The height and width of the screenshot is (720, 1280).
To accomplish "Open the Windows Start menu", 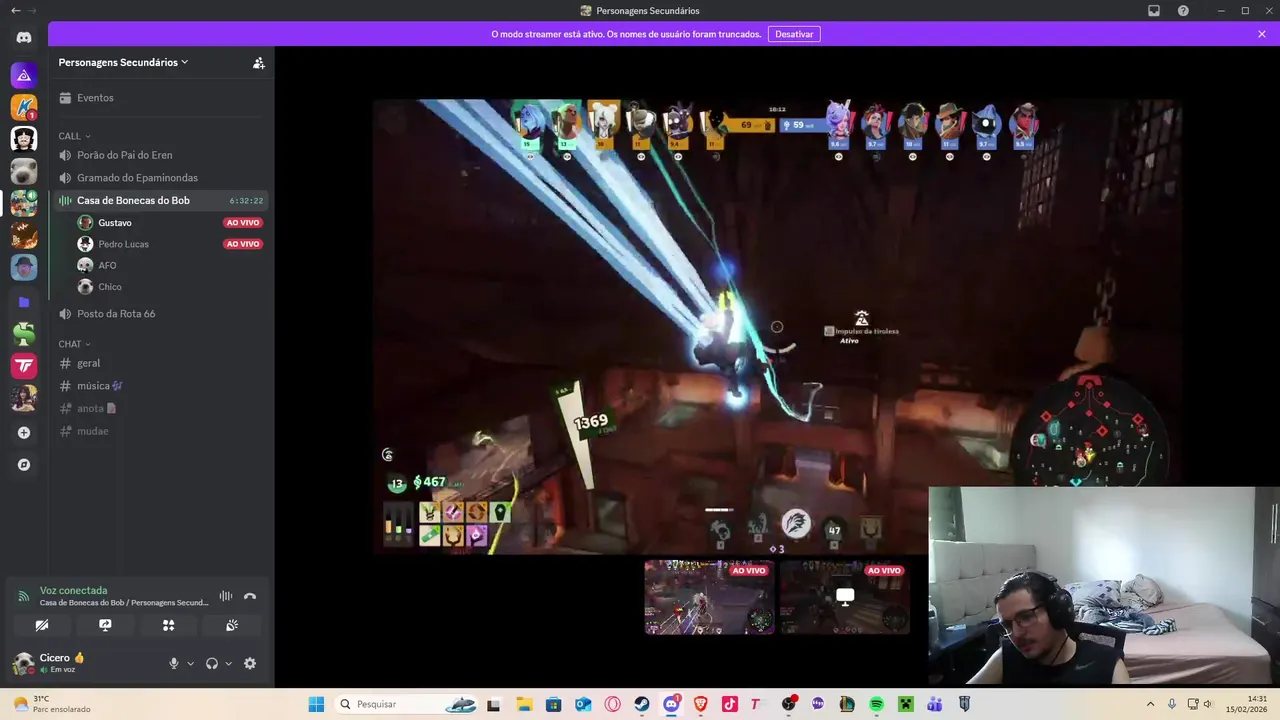I will tap(316, 704).
